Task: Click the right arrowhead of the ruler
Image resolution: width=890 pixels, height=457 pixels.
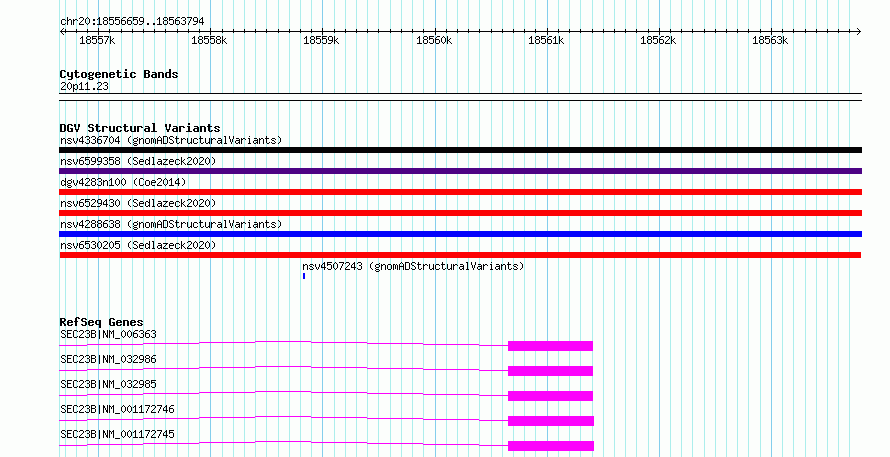Action: [x=859, y=32]
